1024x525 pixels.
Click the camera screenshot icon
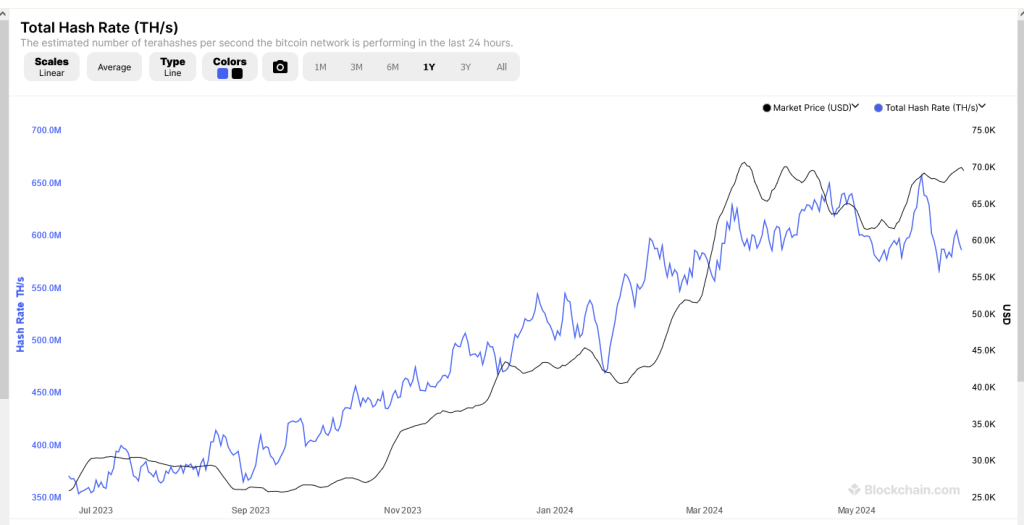(x=280, y=67)
